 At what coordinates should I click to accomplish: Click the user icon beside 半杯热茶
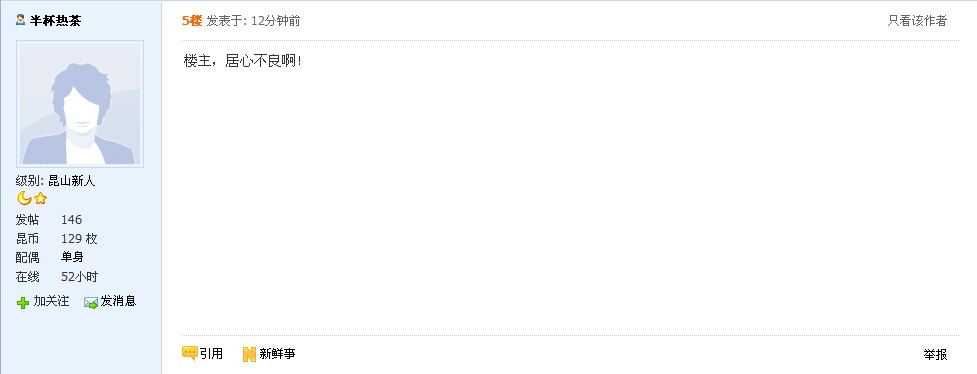21,21
